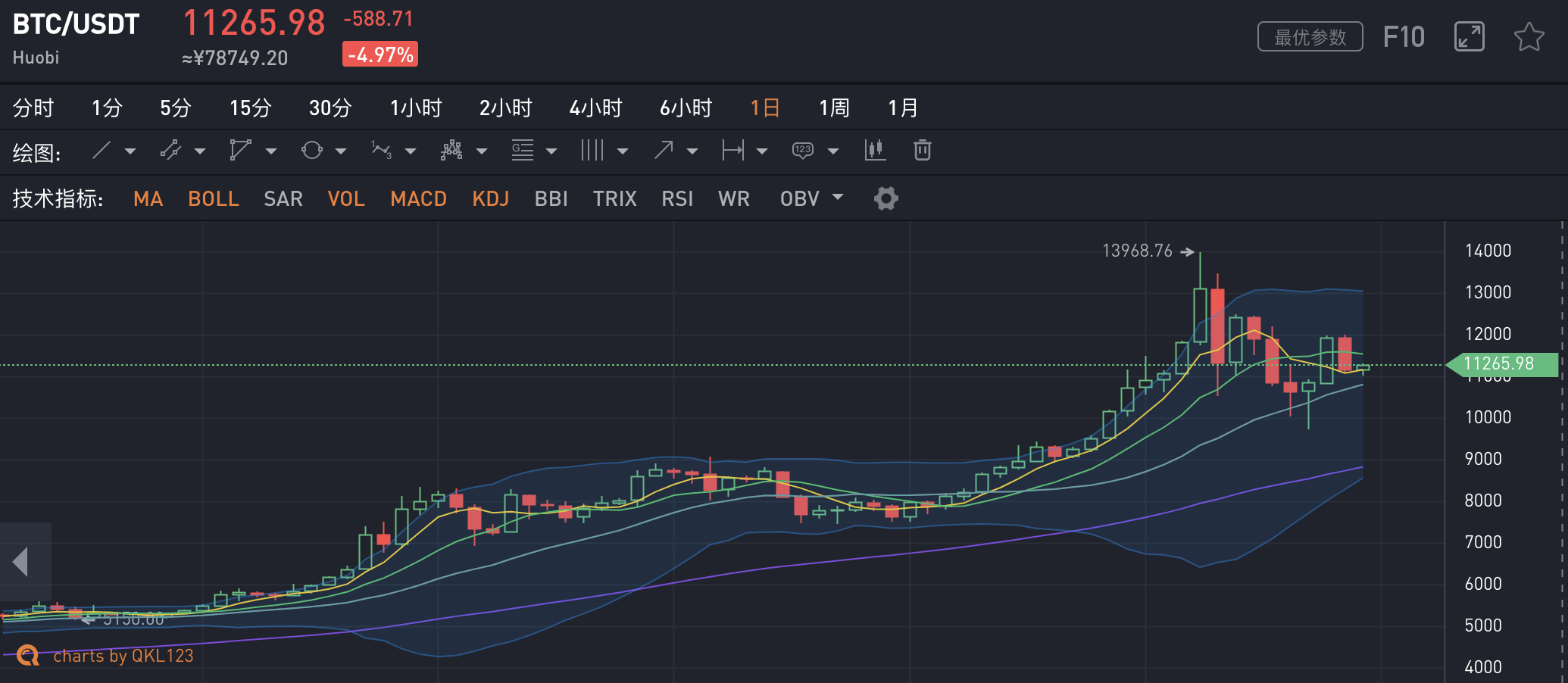Enable the OBV indicator
Viewport: 1568px width, 683px height.
click(x=800, y=198)
